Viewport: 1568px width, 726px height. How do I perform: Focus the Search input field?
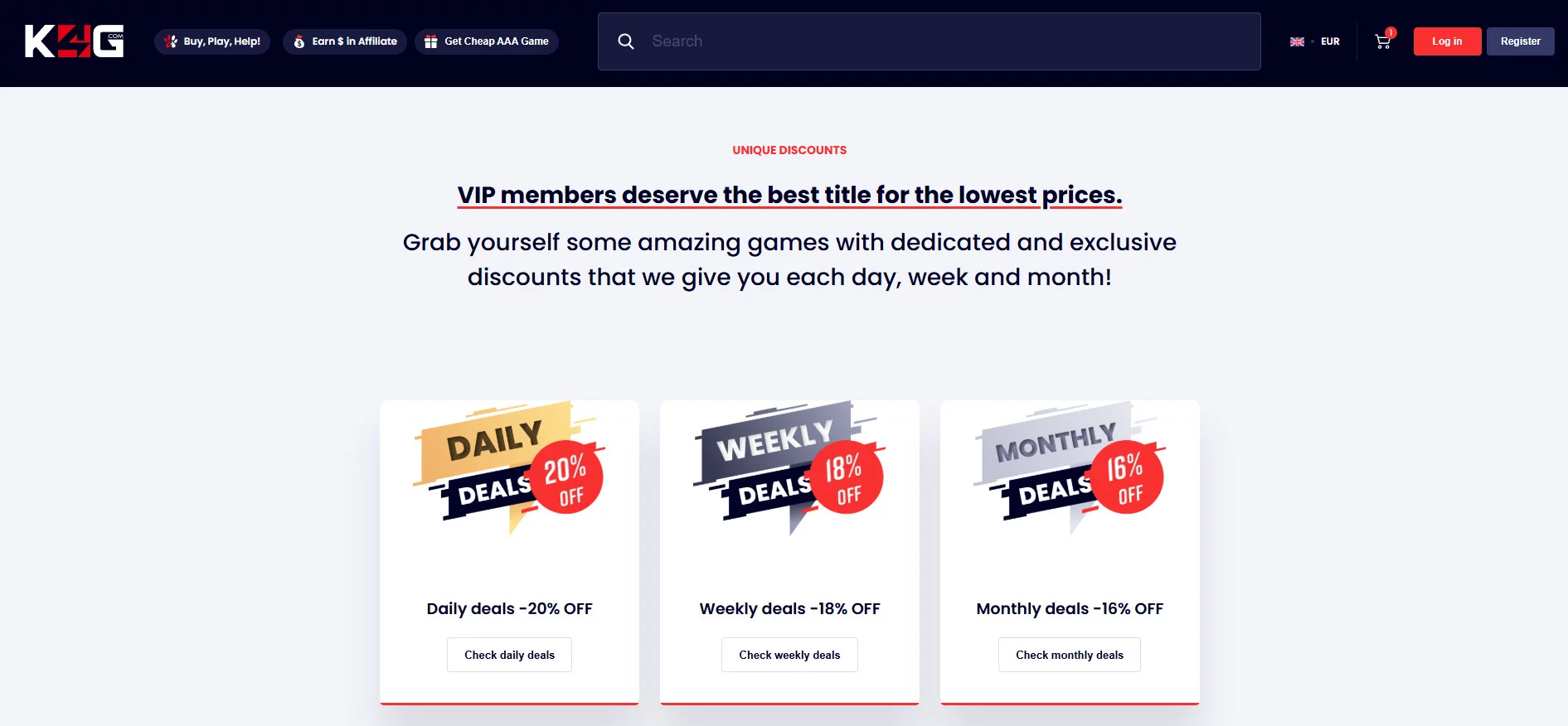[x=945, y=41]
